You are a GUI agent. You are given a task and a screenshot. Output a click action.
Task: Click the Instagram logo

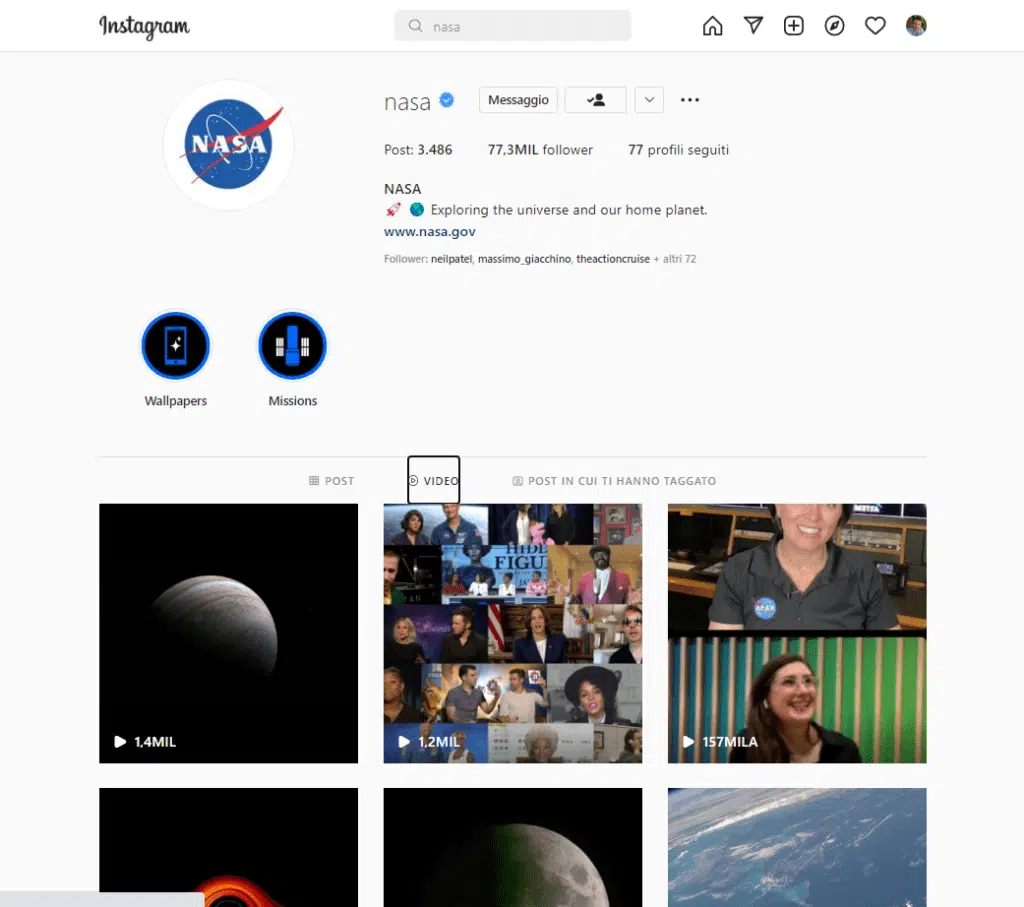tap(144, 27)
